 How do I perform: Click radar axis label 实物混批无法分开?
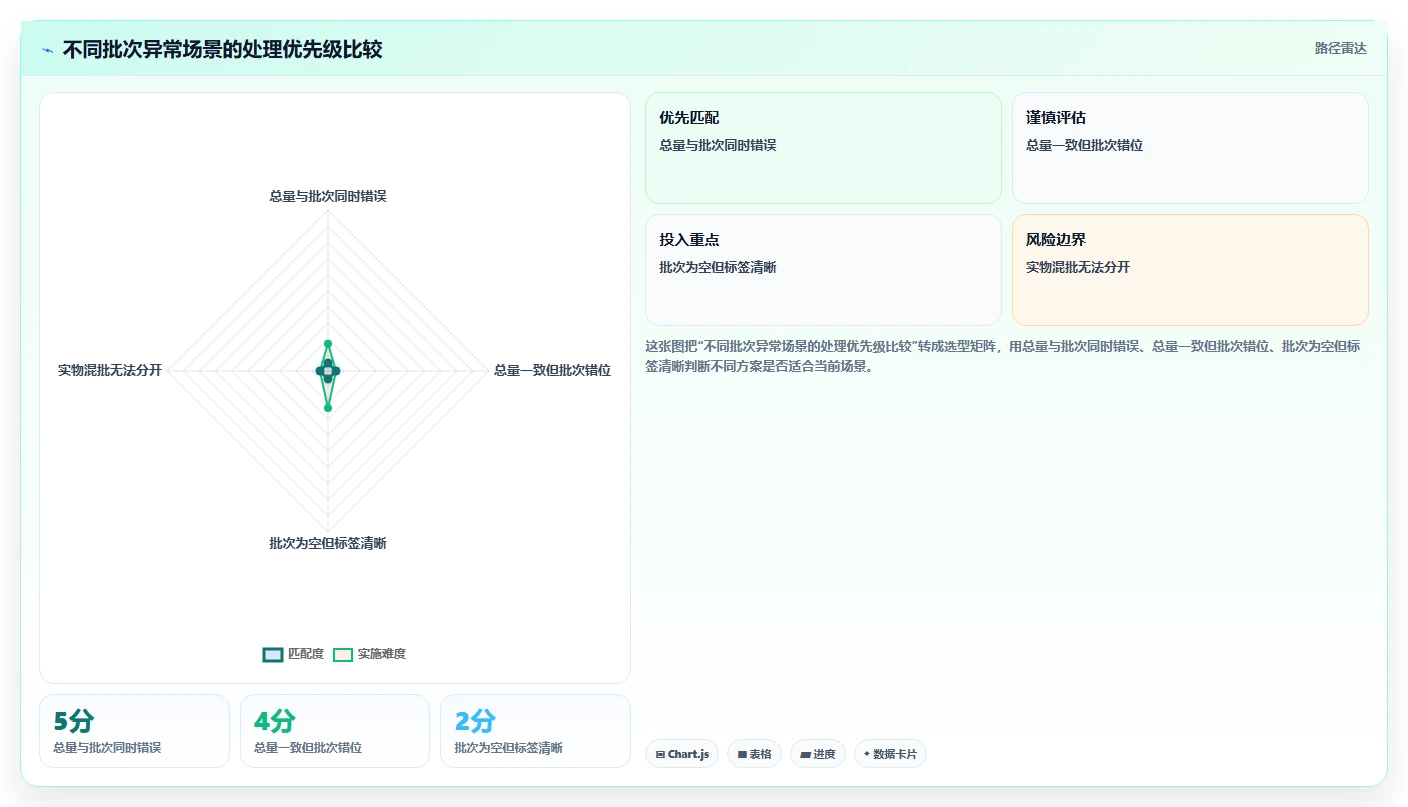(x=110, y=370)
